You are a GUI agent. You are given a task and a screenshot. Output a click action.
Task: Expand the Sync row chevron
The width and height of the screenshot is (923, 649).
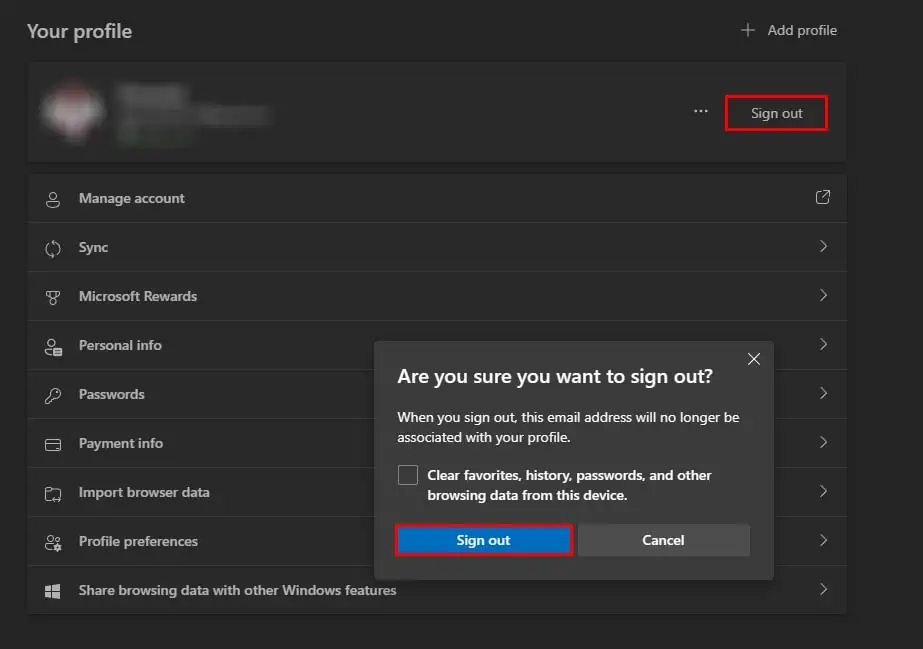pyautogui.click(x=823, y=246)
